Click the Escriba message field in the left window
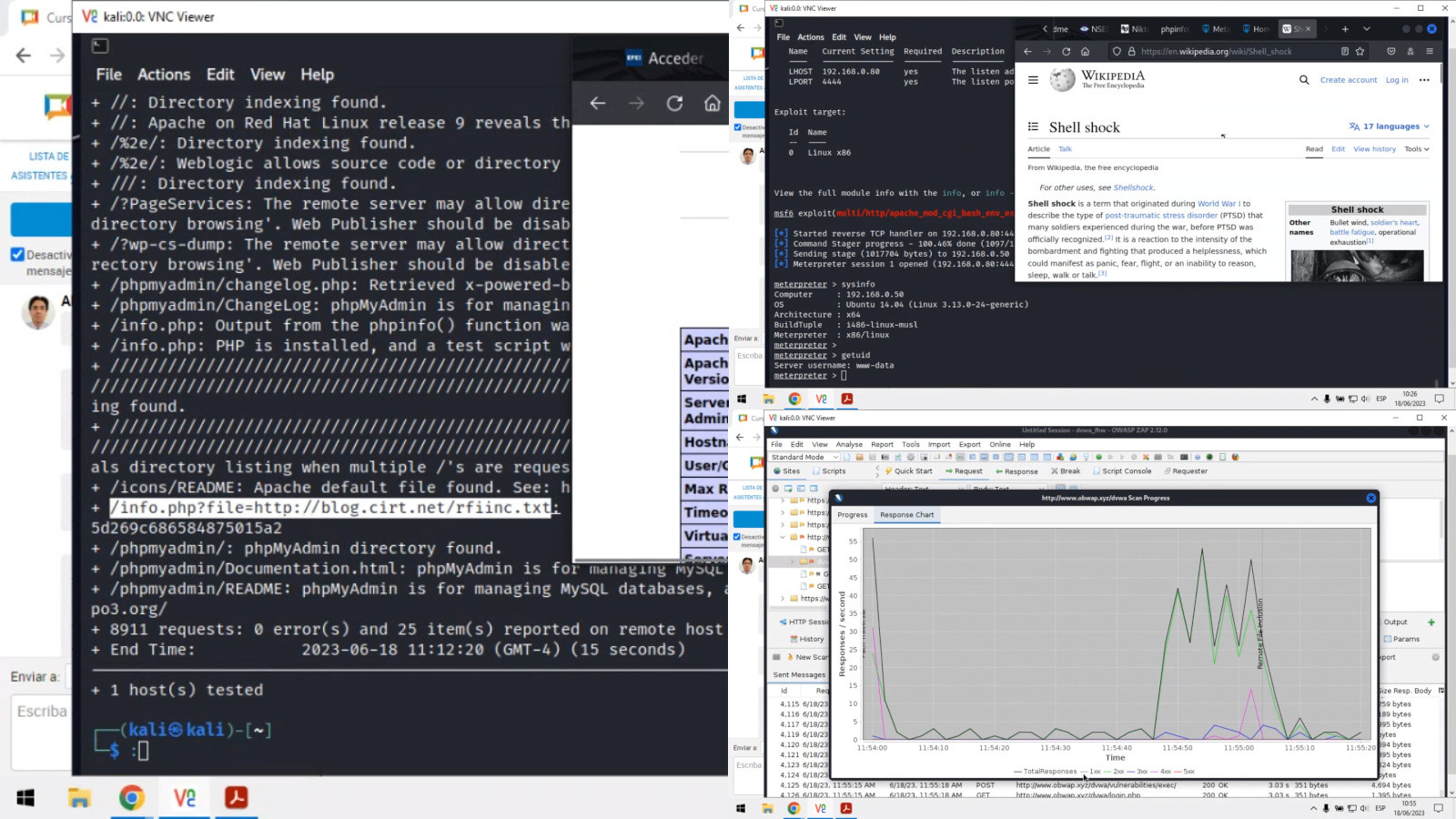1456x819 pixels. (42, 733)
